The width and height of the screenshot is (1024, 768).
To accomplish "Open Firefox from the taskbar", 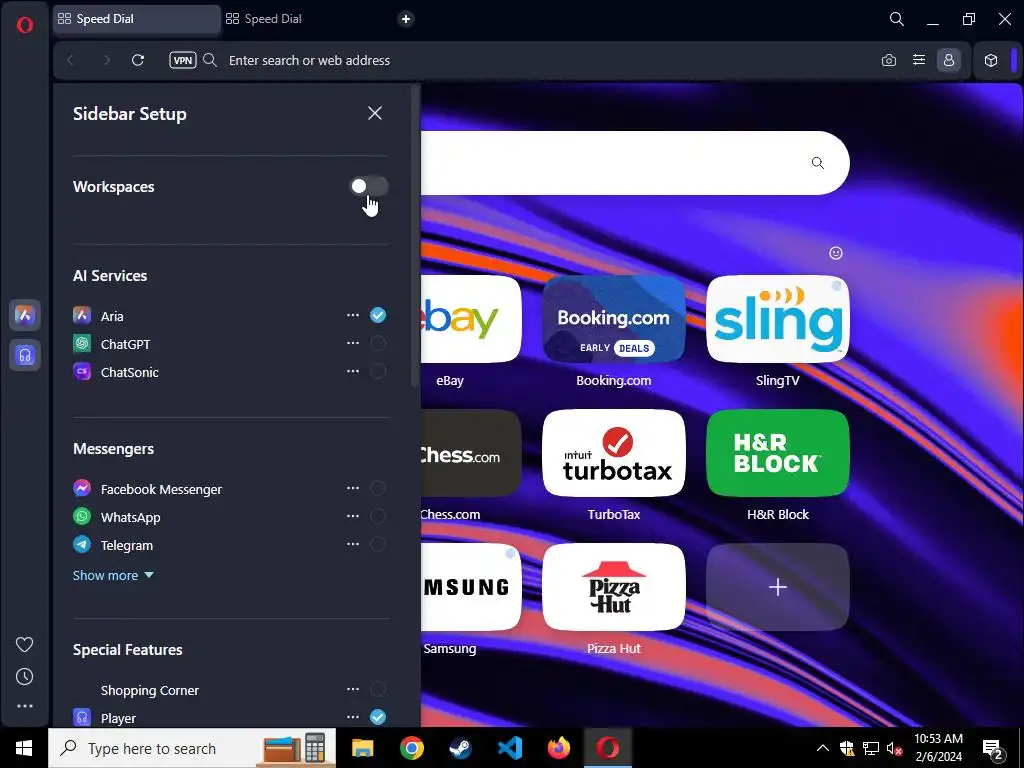I will pos(559,748).
